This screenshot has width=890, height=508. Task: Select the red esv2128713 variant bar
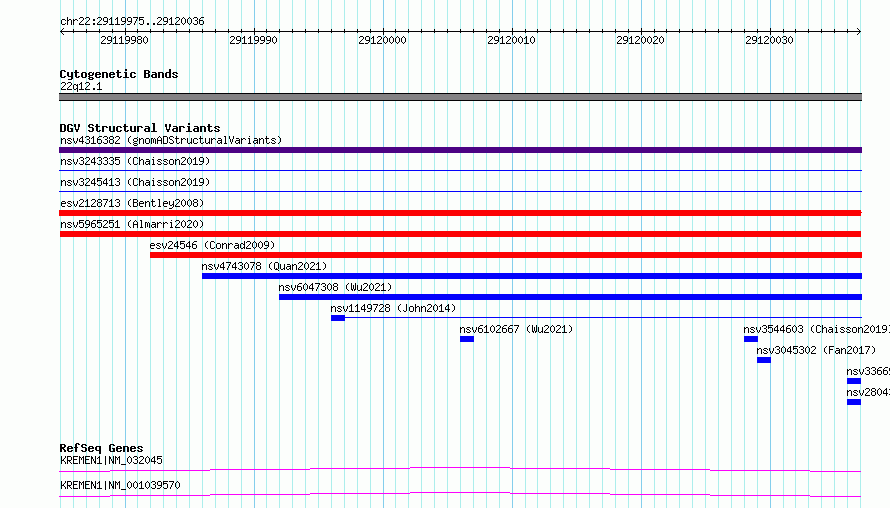click(x=460, y=213)
